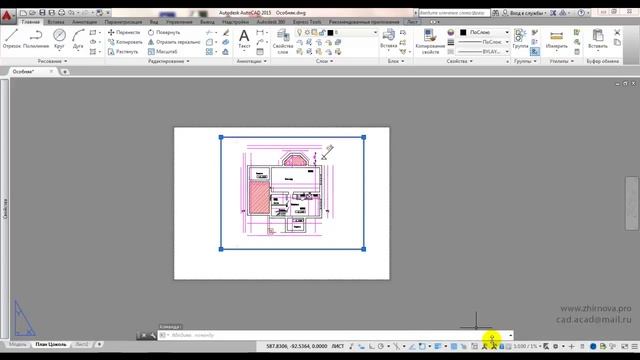The height and width of the screenshot is (360, 640).
Task: Add a new layout with plus button
Action: pyautogui.click(x=99, y=345)
